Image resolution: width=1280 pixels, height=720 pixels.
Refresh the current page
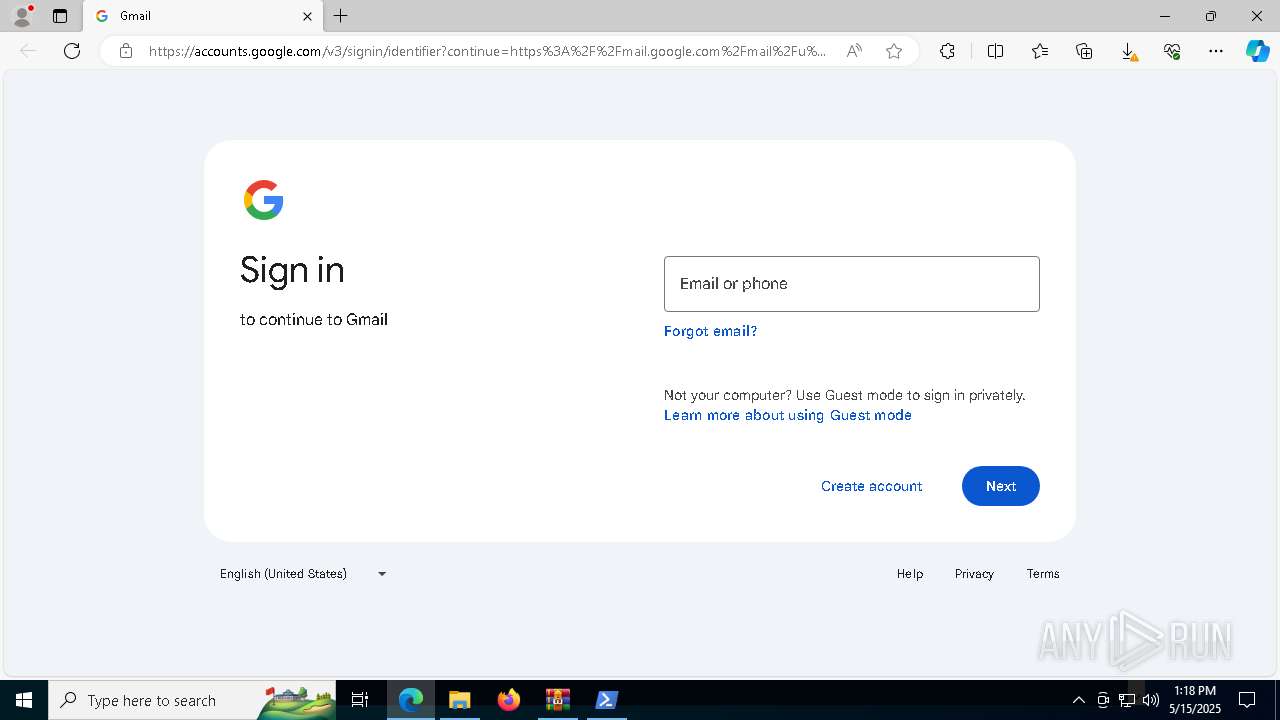click(x=72, y=51)
